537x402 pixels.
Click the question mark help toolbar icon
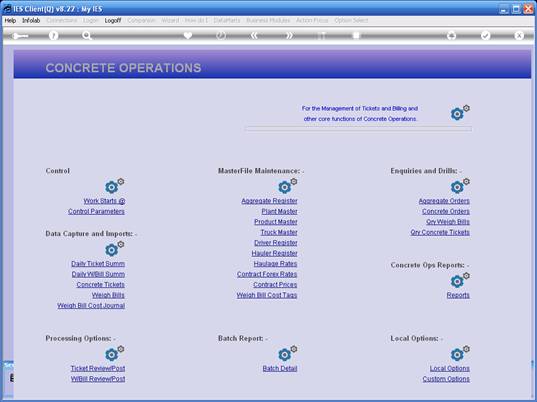click(x=53, y=36)
